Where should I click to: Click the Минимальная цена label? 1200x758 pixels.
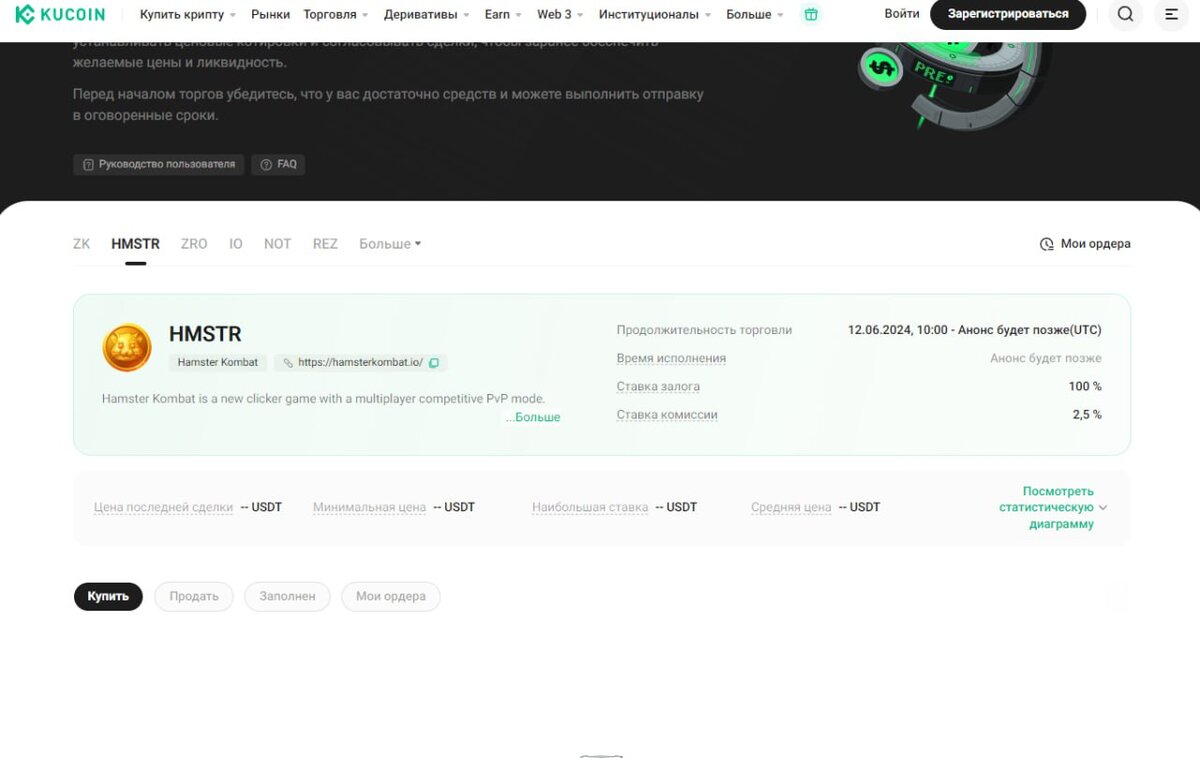click(x=369, y=508)
